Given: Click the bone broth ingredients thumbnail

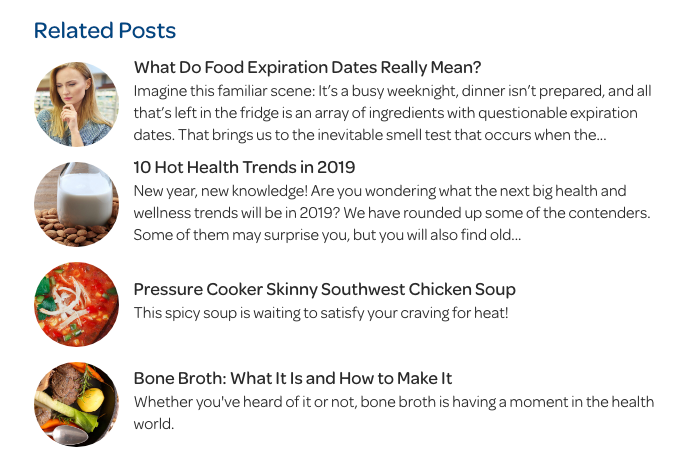Looking at the screenshot, I should pyautogui.click(x=76, y=403).
